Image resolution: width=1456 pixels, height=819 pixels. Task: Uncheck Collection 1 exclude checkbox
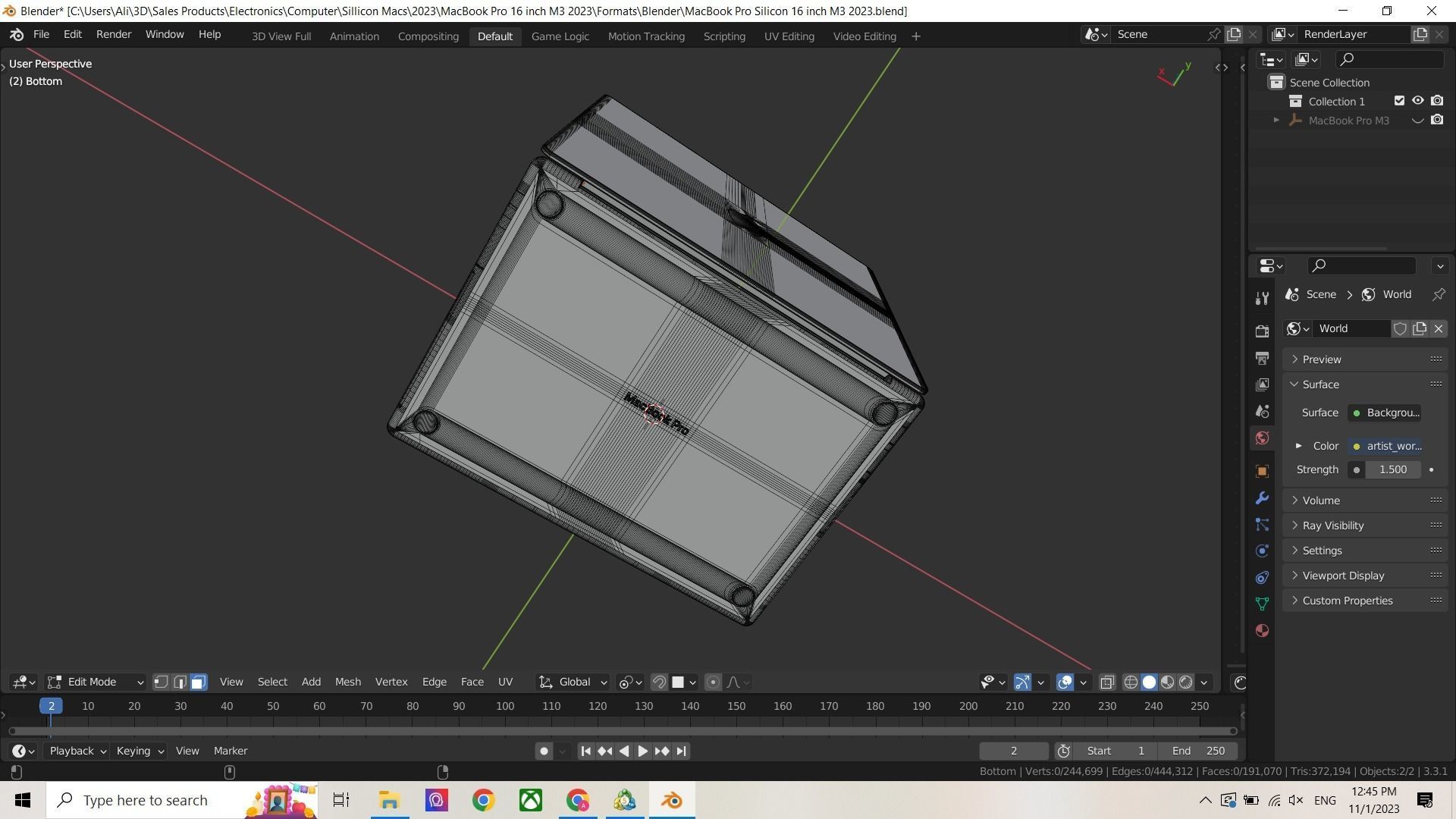click(x=1399, y=101)
